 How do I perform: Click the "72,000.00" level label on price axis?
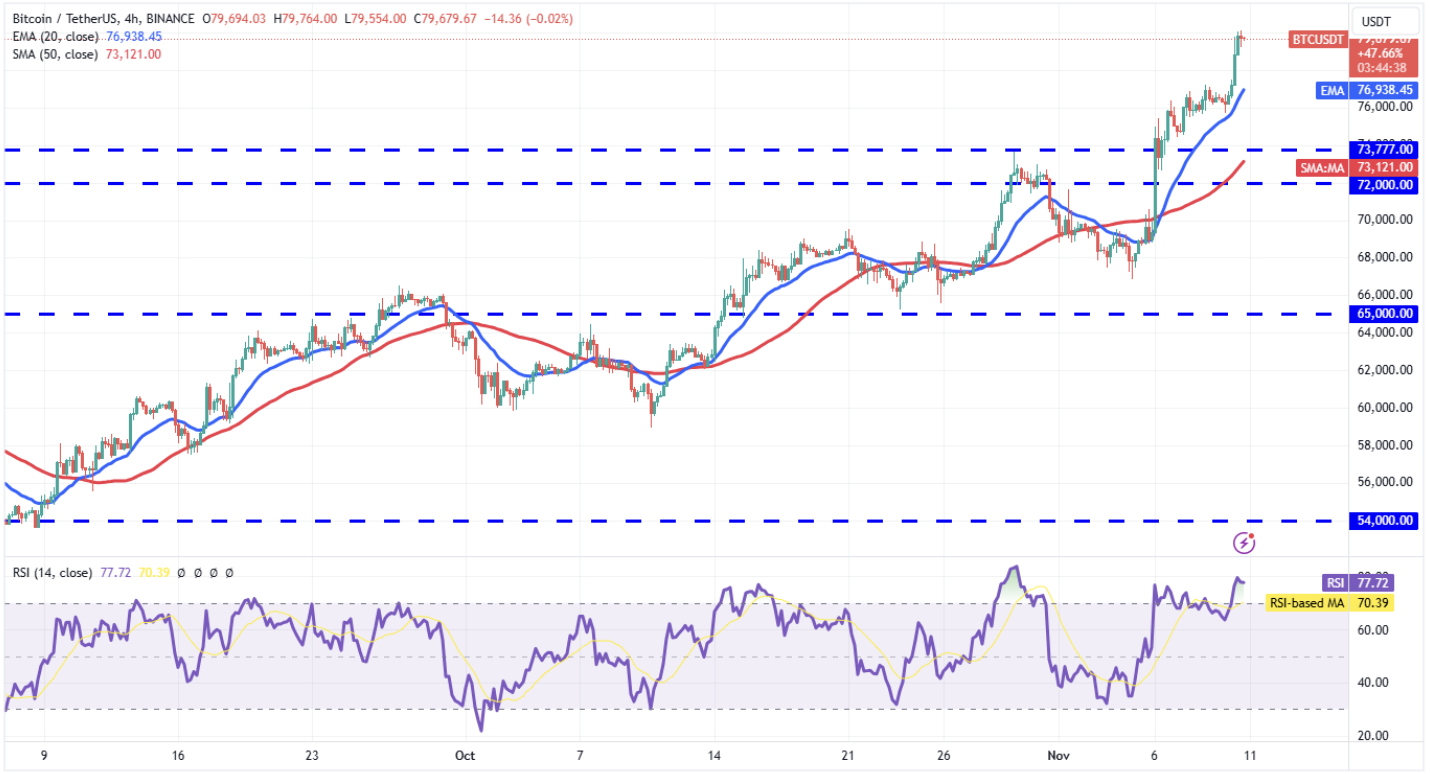1384,185
